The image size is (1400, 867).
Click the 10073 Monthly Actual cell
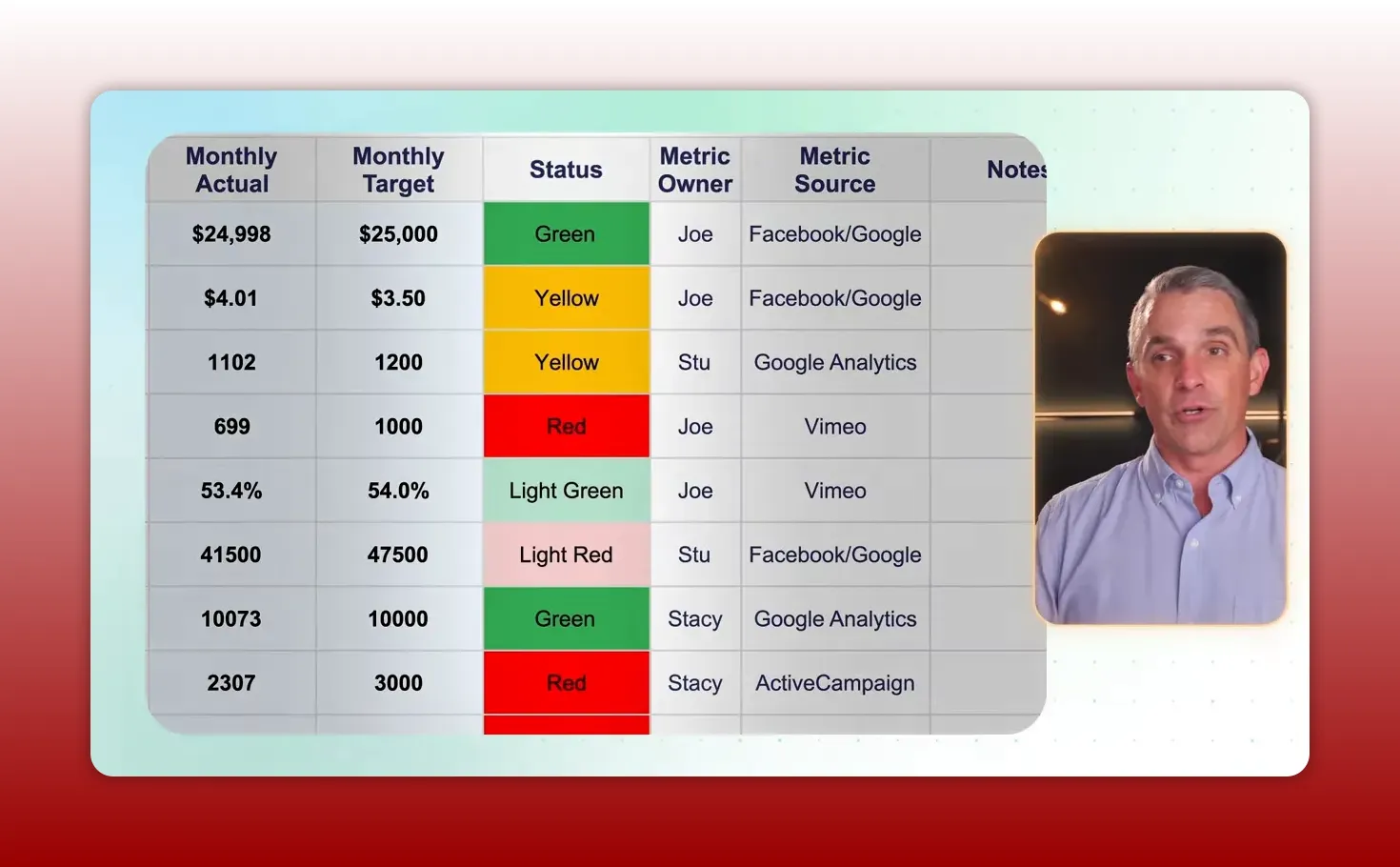click(x=230, y=618)
